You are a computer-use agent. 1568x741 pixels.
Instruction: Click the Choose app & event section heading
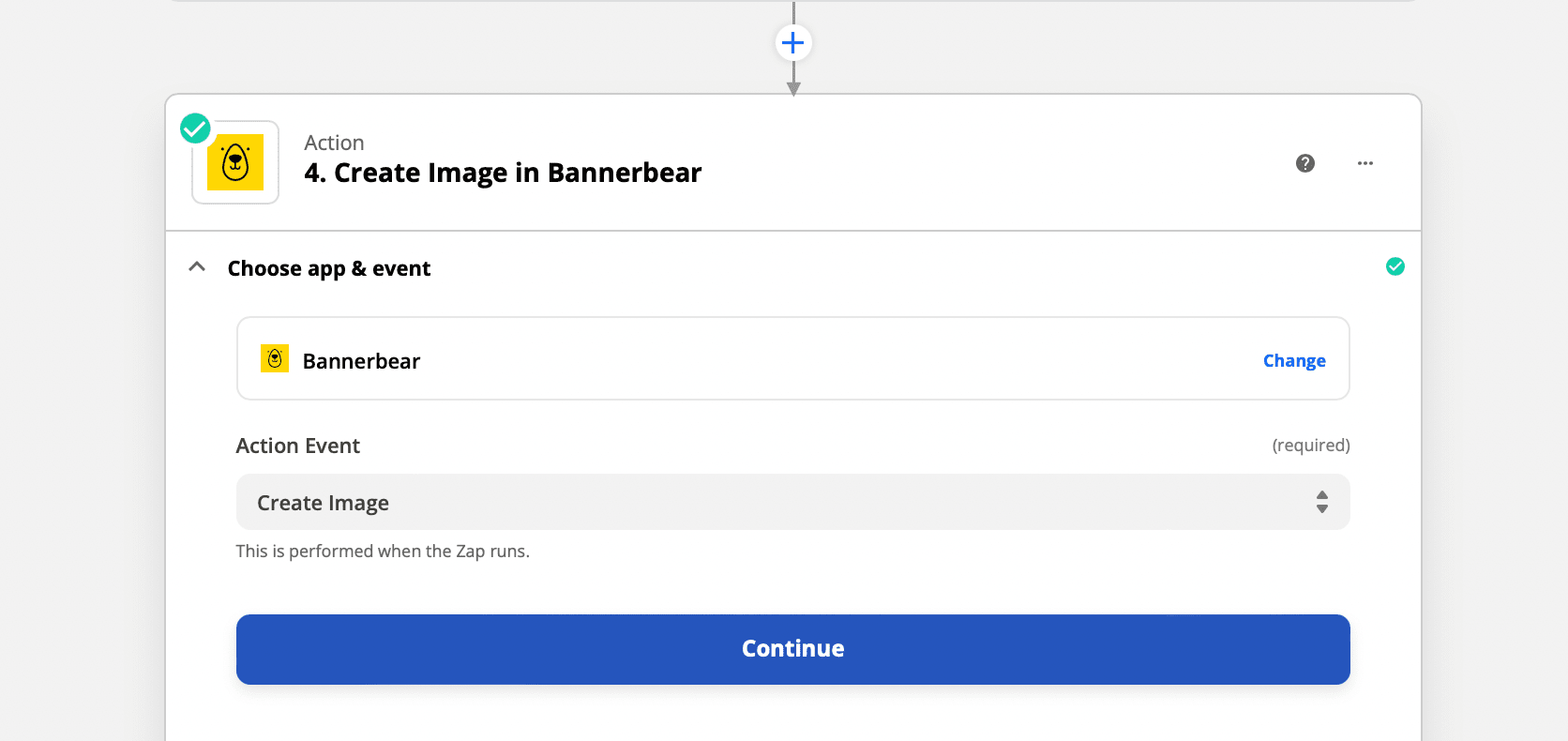coord(329,268)
